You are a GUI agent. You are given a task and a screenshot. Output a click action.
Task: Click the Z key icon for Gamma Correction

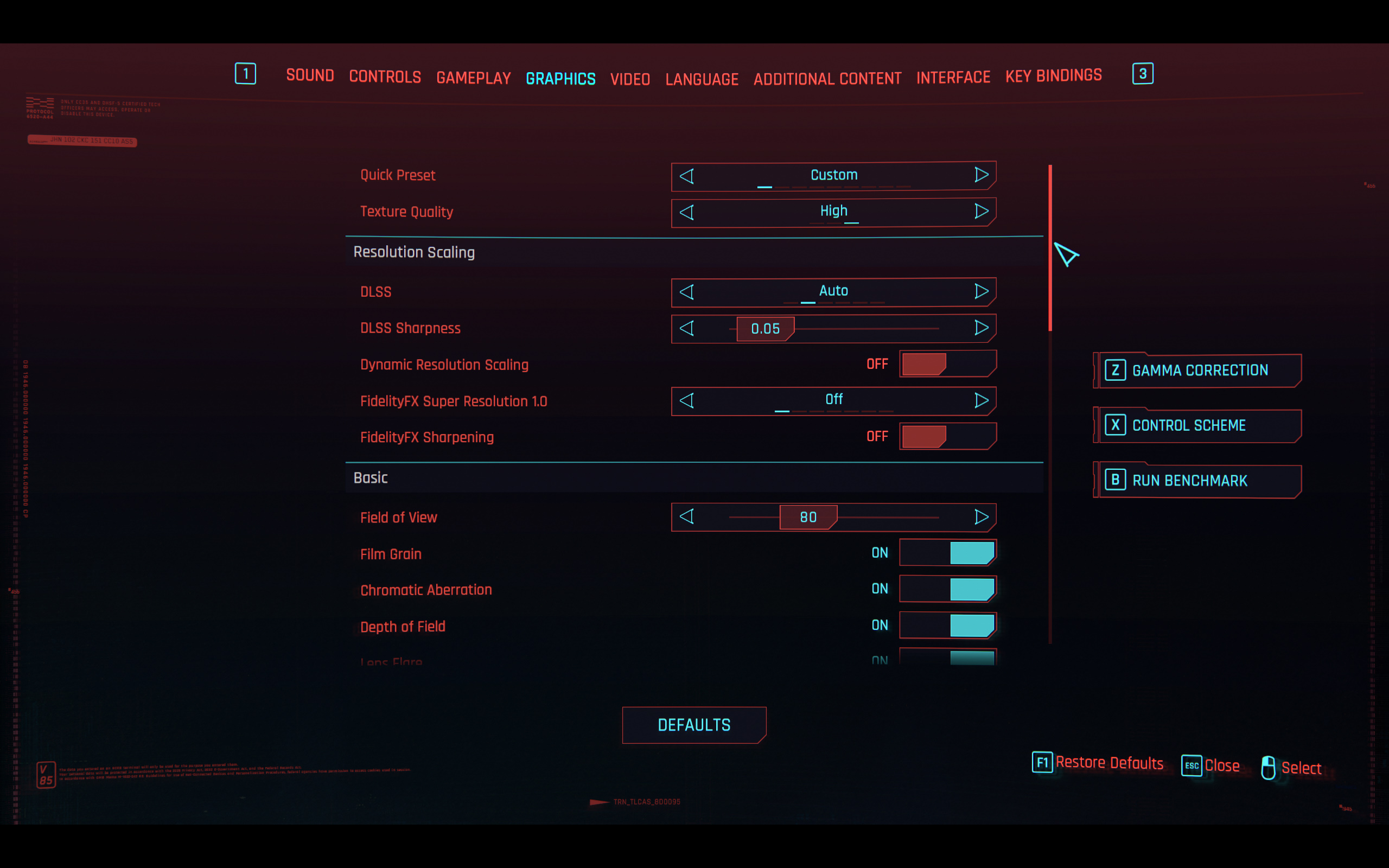coord(1114,371)
